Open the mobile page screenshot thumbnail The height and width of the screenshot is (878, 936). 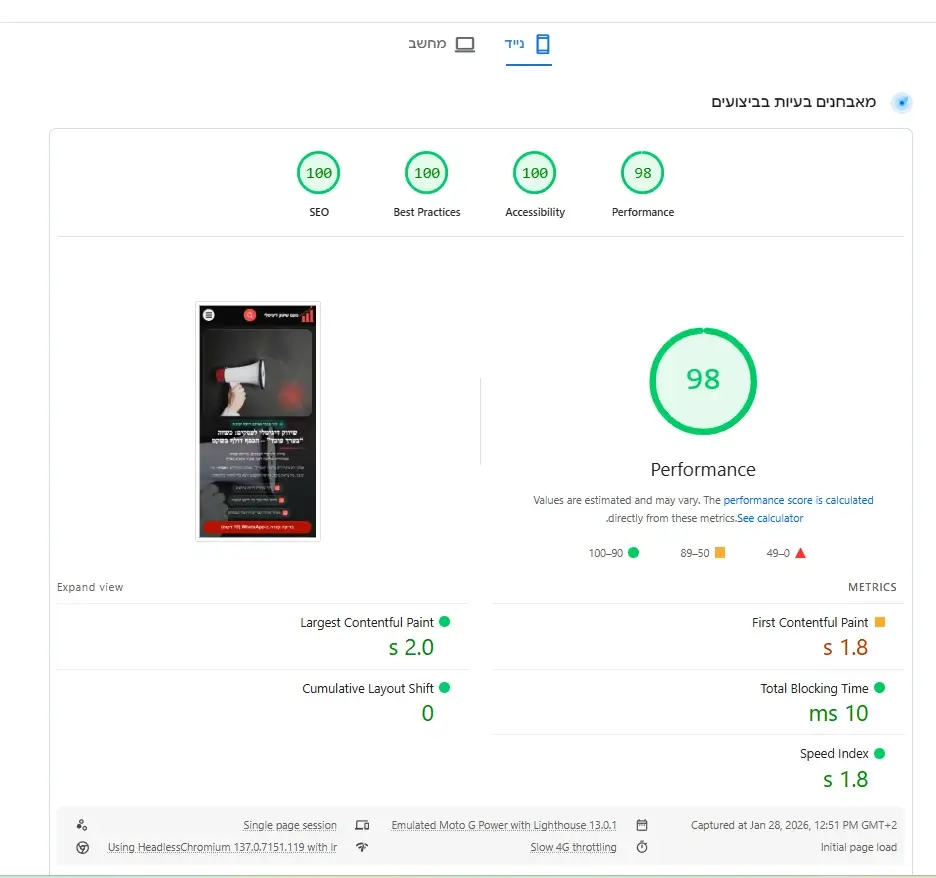point(258,421)
